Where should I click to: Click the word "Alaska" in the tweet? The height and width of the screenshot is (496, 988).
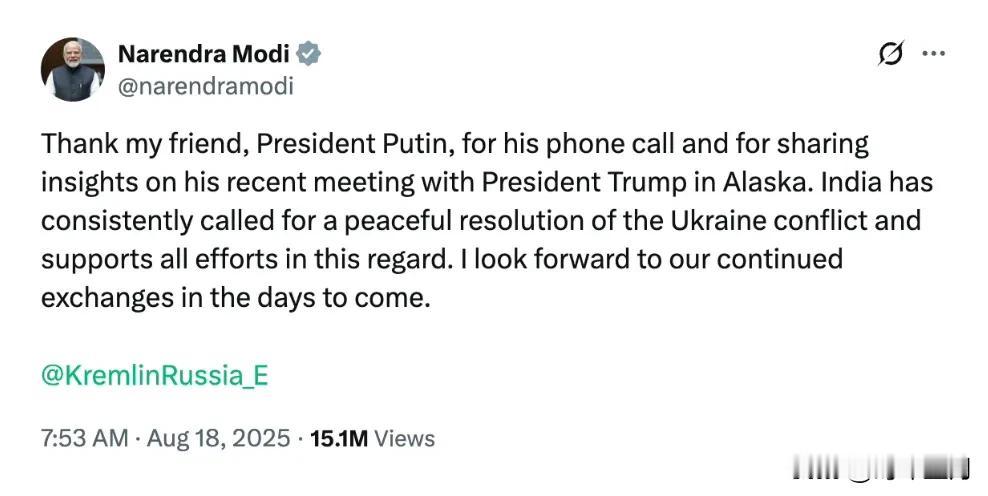769,183
